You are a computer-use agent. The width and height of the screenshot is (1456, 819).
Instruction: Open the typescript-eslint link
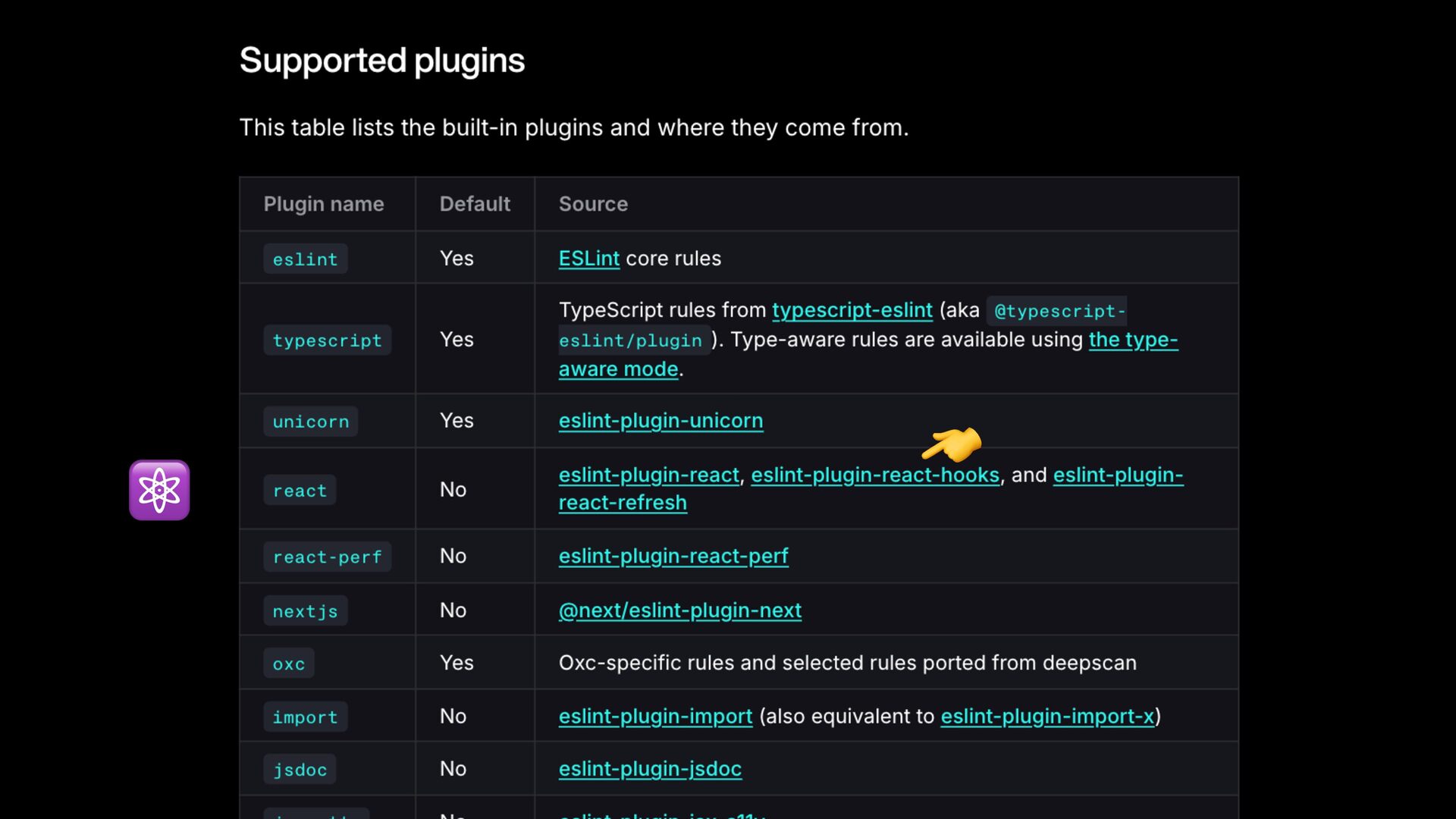[x=852, y=310]
